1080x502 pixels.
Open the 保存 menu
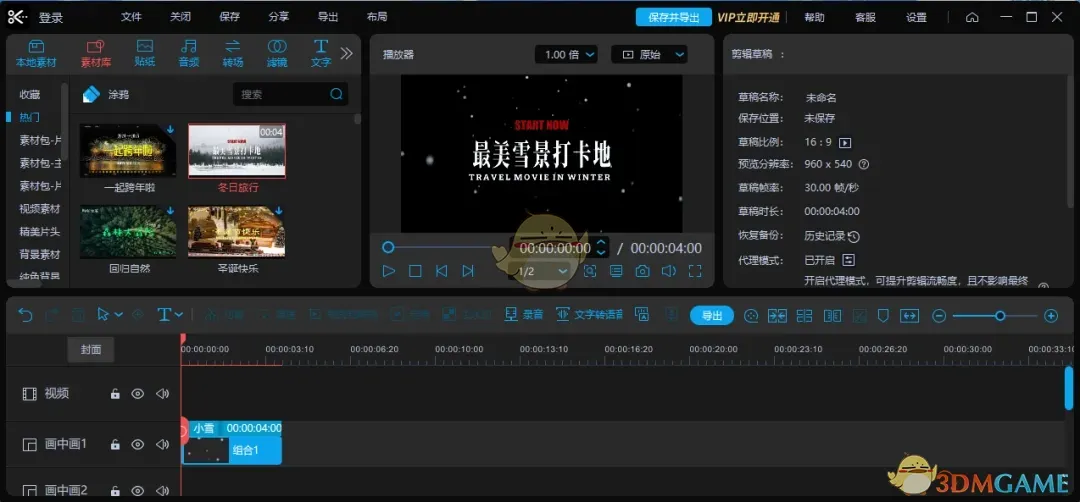(230, 17)
